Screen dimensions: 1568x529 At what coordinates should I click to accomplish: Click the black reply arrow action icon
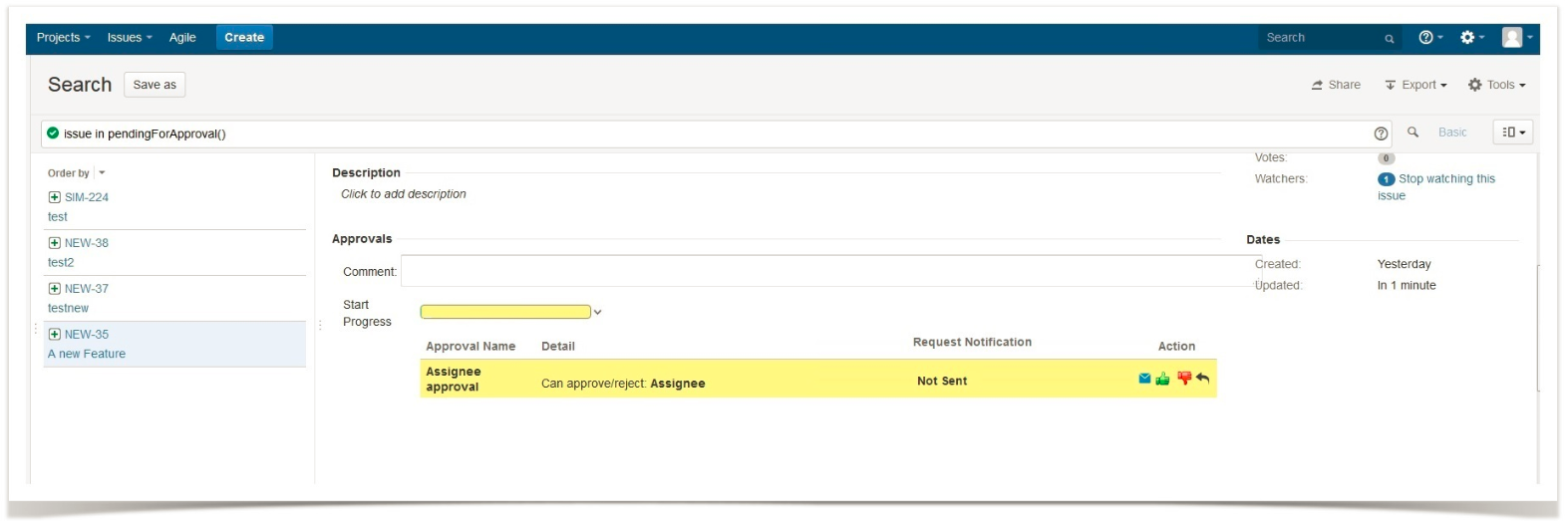coord(1203,379)
